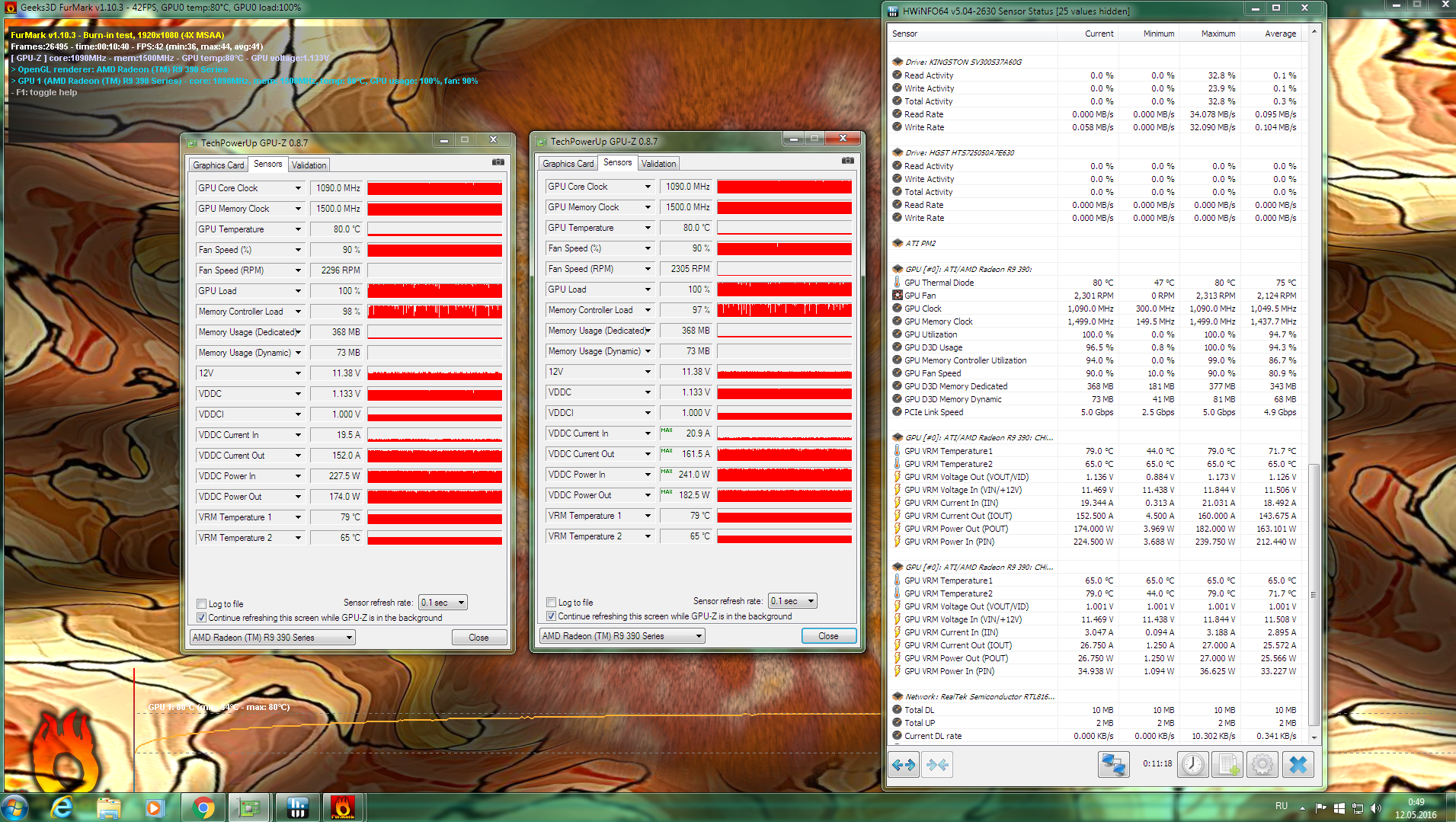The height and width of the screenshot is (822, 1456).
Task: Click the ATI PM2 group icon in HWiNFO
Action: 898,244
